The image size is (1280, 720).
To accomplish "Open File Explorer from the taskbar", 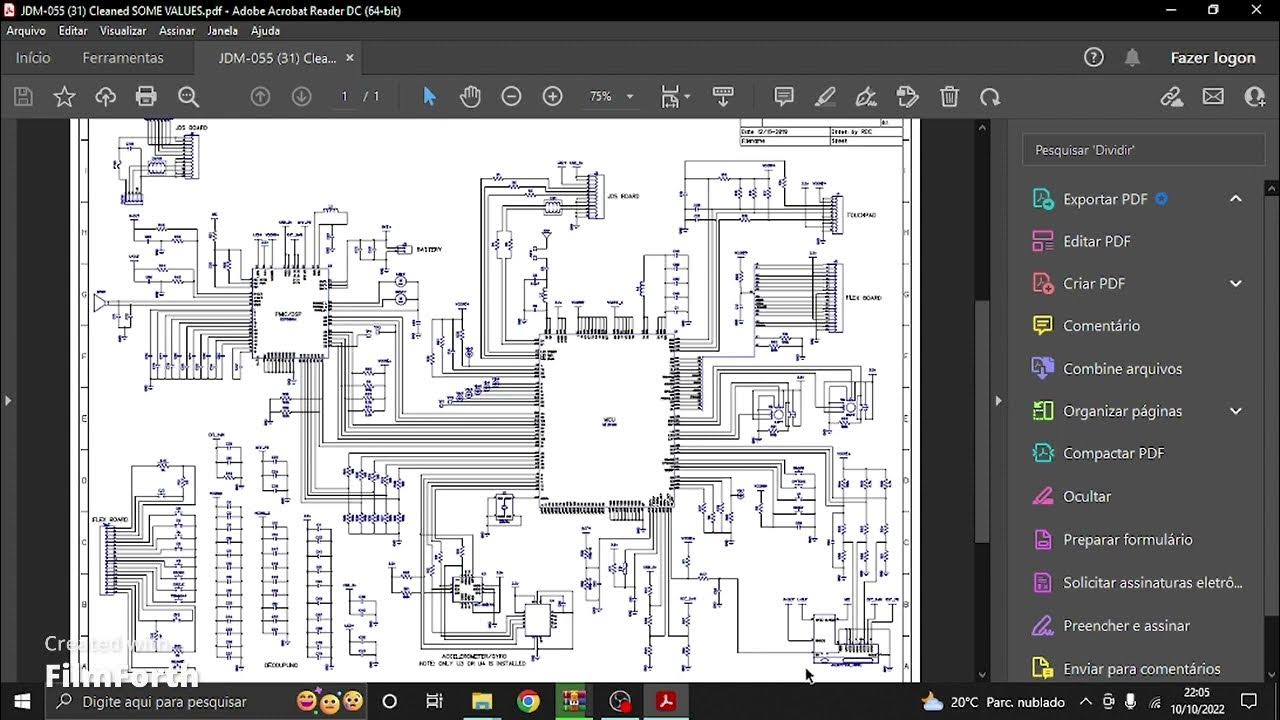I will point(482,702).
